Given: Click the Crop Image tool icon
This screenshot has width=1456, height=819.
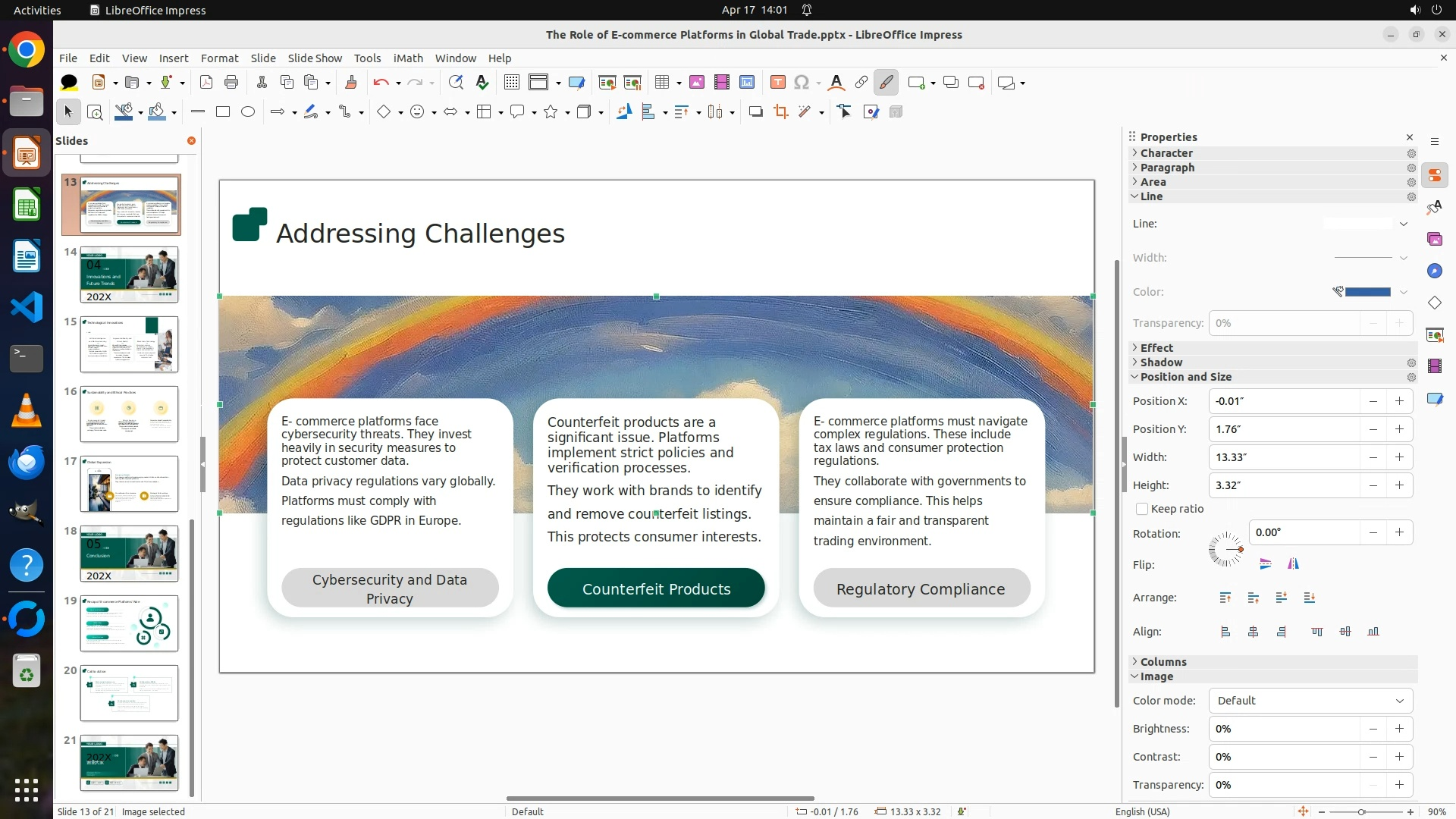Looking at the screenshot, I should point(780,112).
